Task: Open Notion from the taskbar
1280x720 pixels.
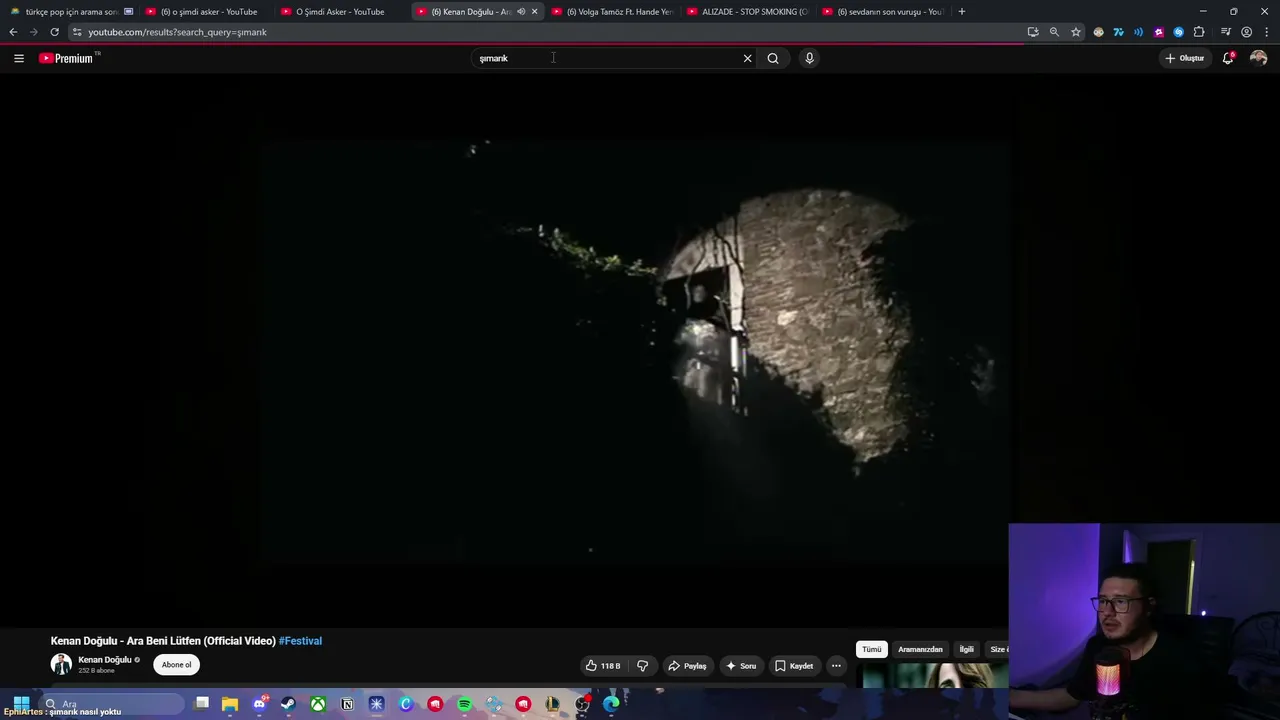Action: pyautogui.click(x=347, y=704)
